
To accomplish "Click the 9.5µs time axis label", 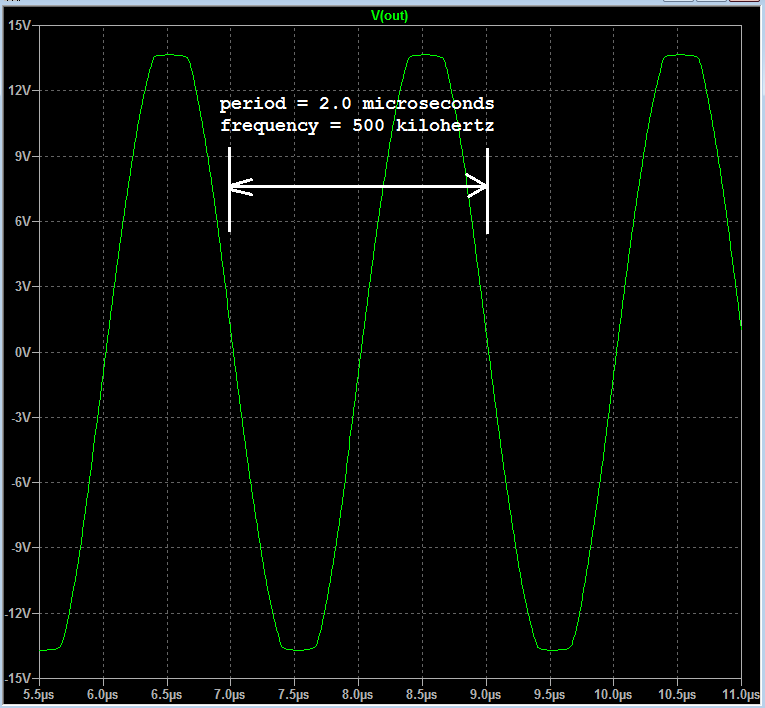I will tap(549, 695).
